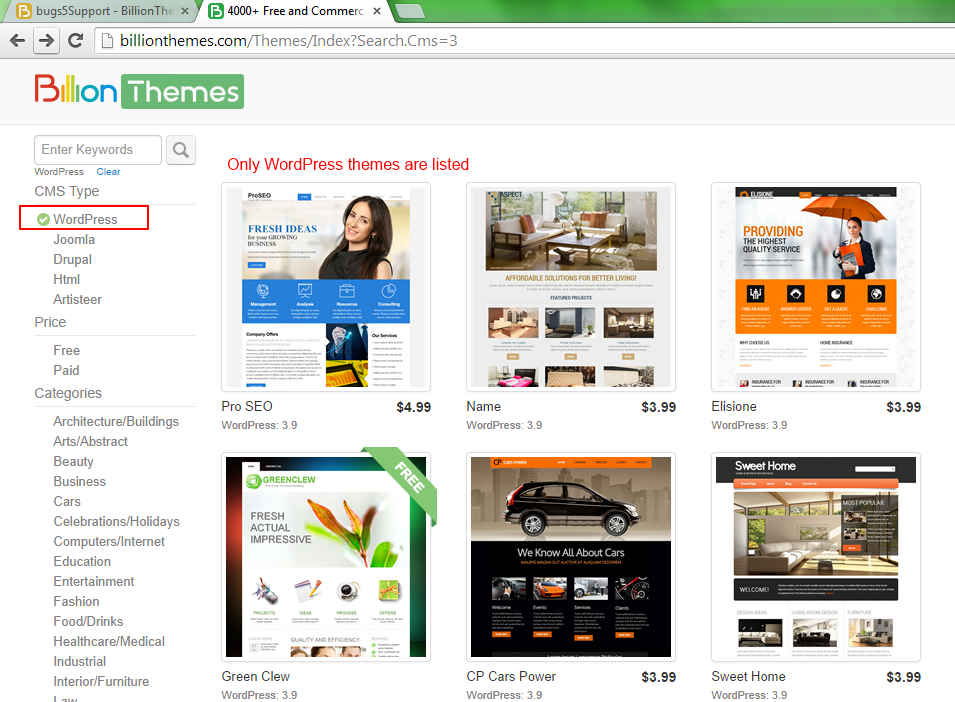Viewport: 955px width, 702px height.
Task: Reload the page with the refresh icon
Action: (x=75, y=41)
